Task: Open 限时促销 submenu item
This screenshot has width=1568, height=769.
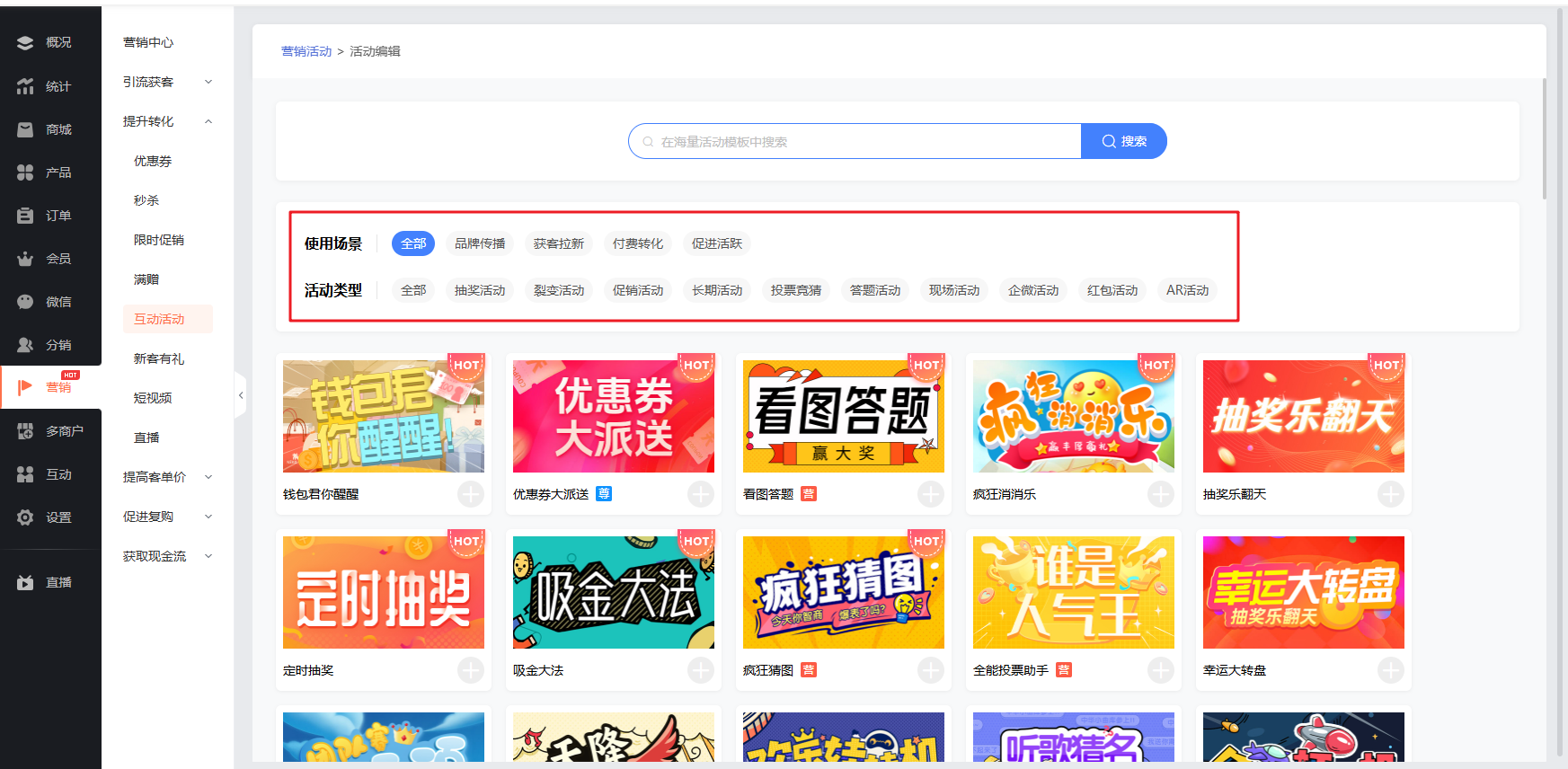Action: [159, 240]
